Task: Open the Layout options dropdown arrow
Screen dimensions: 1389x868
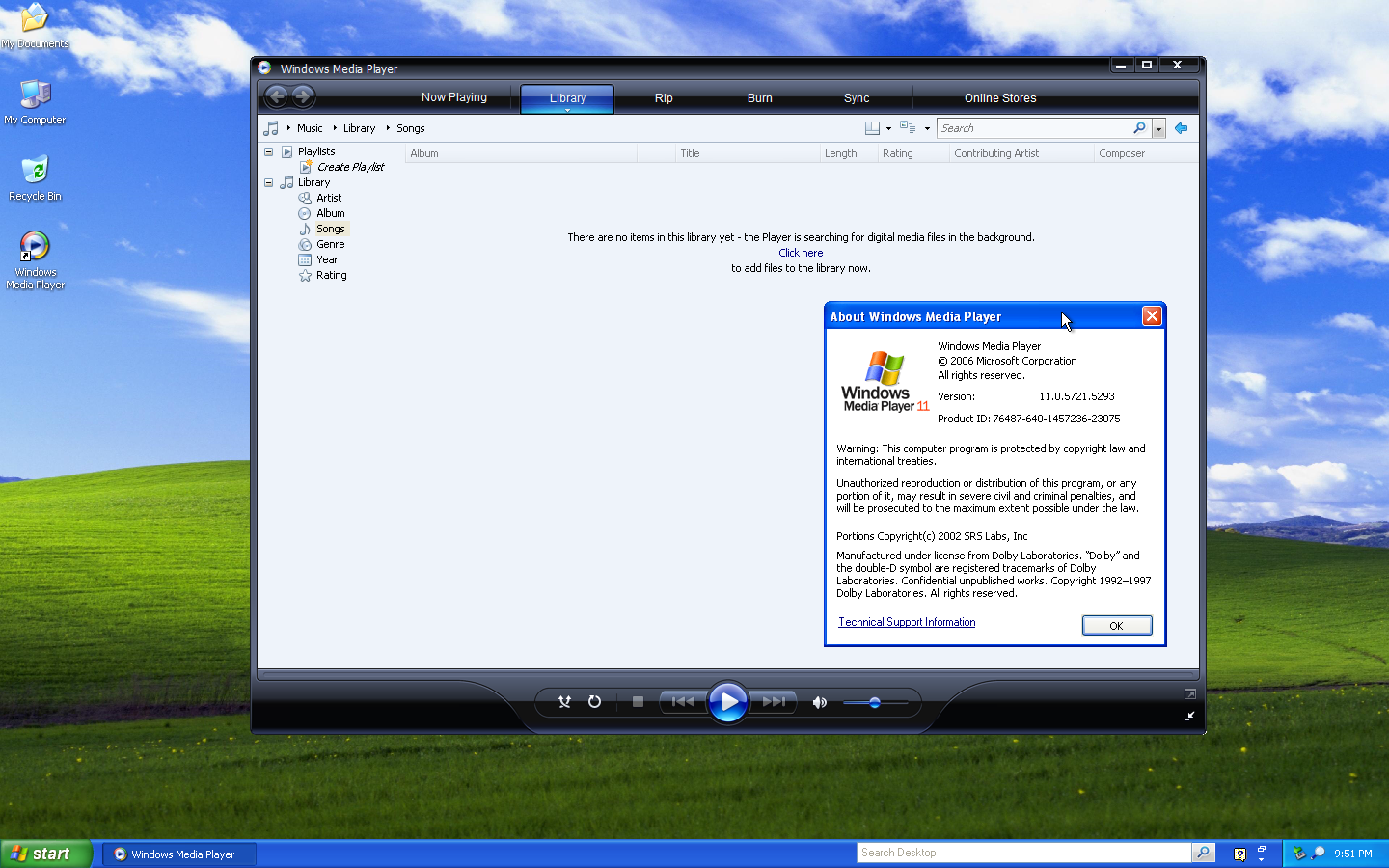Action: (888, 129)
